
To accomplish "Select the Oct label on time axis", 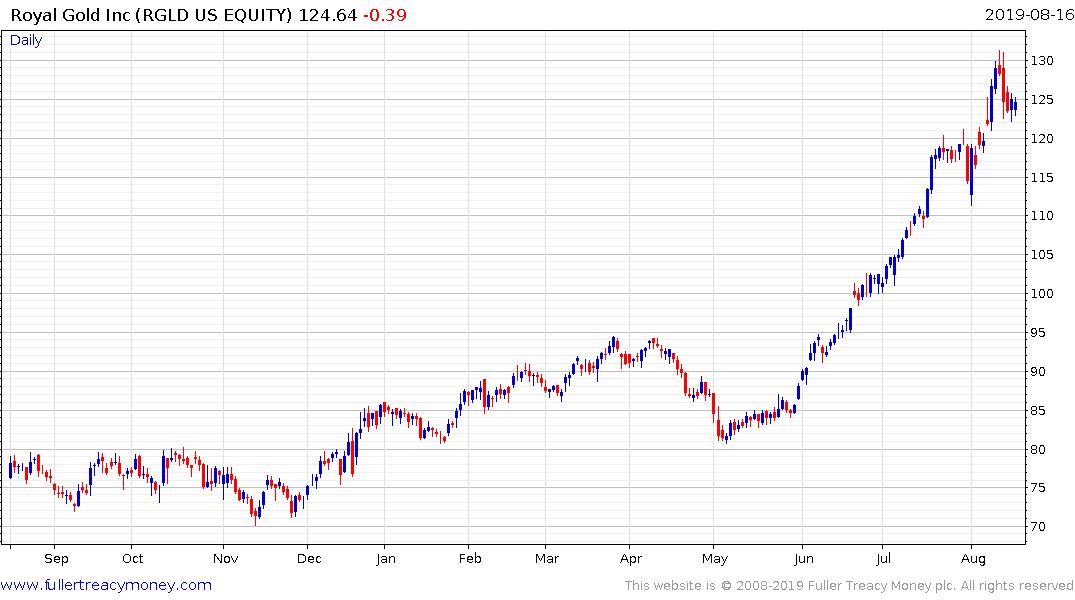I will click(x=132, y=559).
